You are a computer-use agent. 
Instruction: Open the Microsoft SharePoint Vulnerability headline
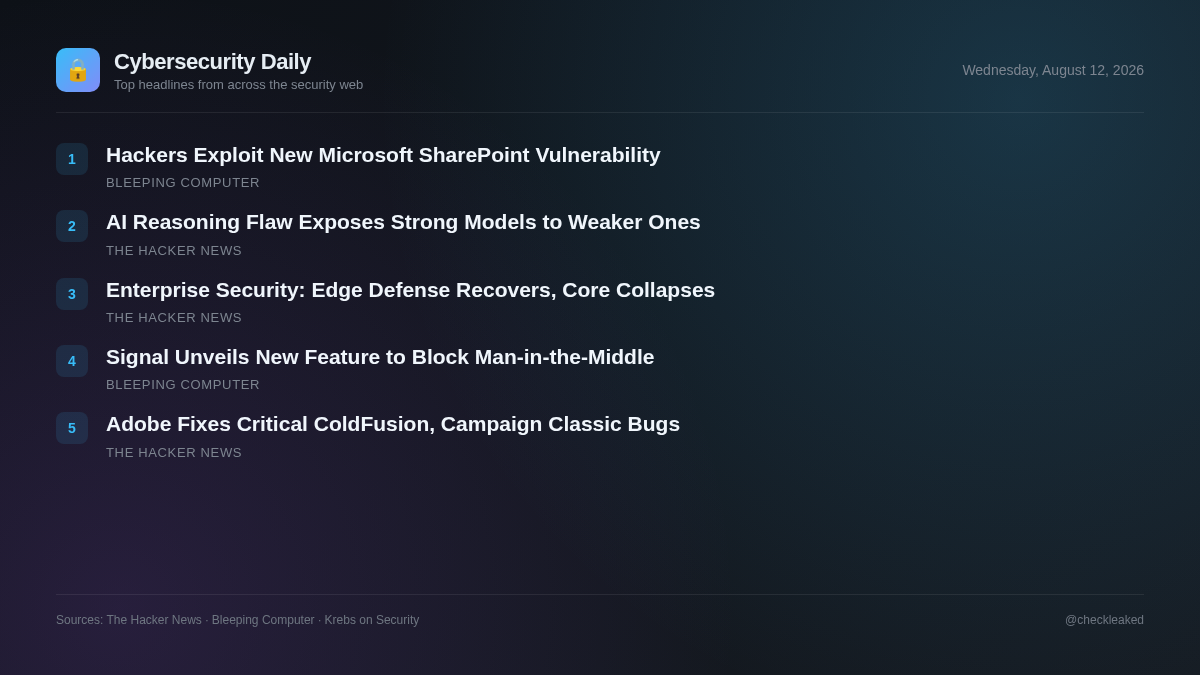(x=383, y=155)
